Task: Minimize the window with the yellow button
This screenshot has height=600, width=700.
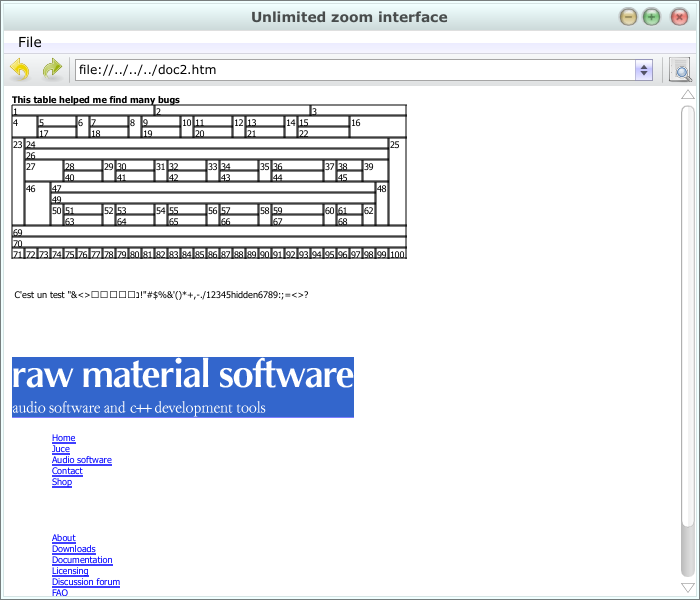Action: (628, 17)
